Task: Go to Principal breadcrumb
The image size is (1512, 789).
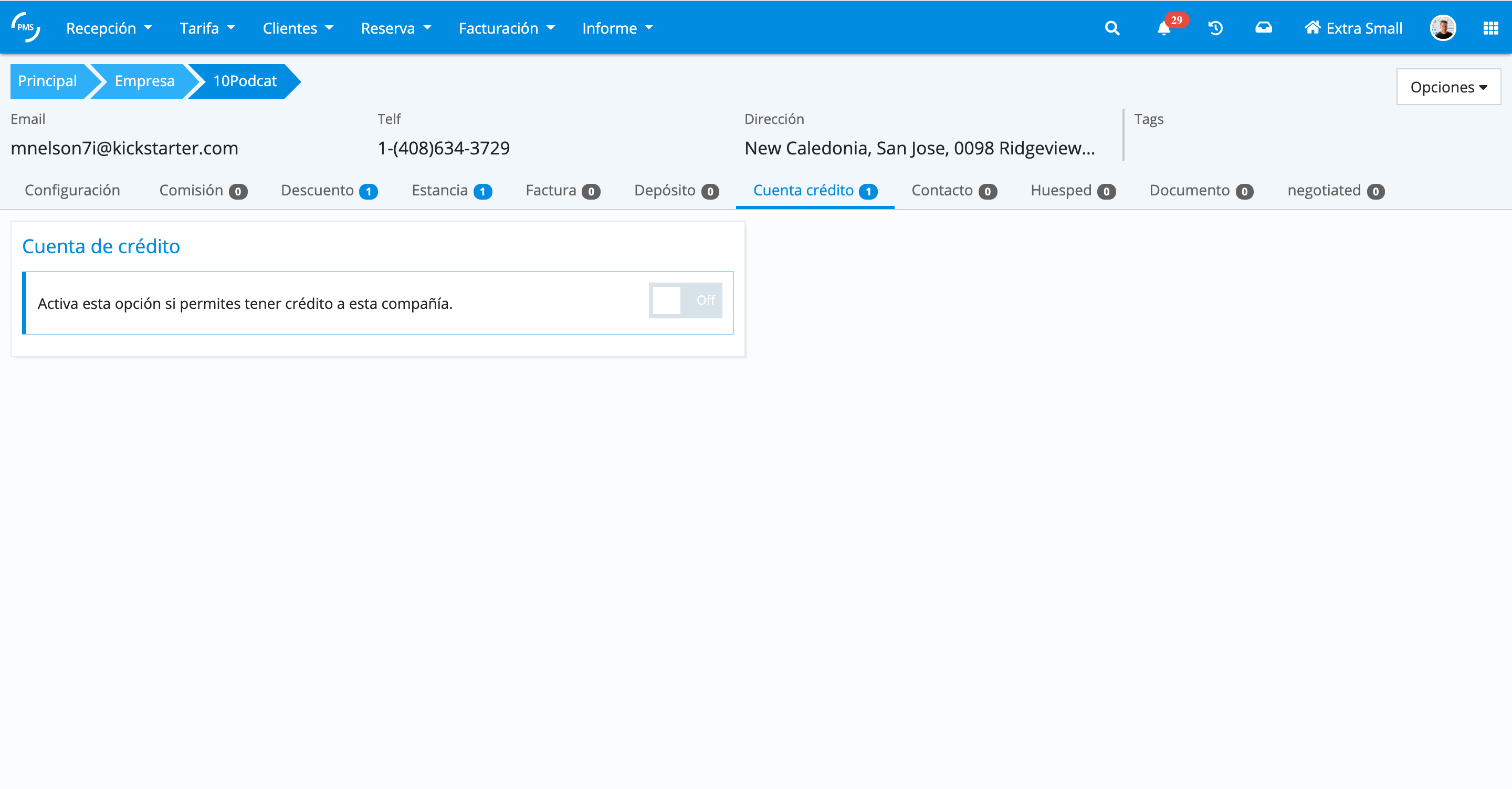Action: (x=47, y=81)
